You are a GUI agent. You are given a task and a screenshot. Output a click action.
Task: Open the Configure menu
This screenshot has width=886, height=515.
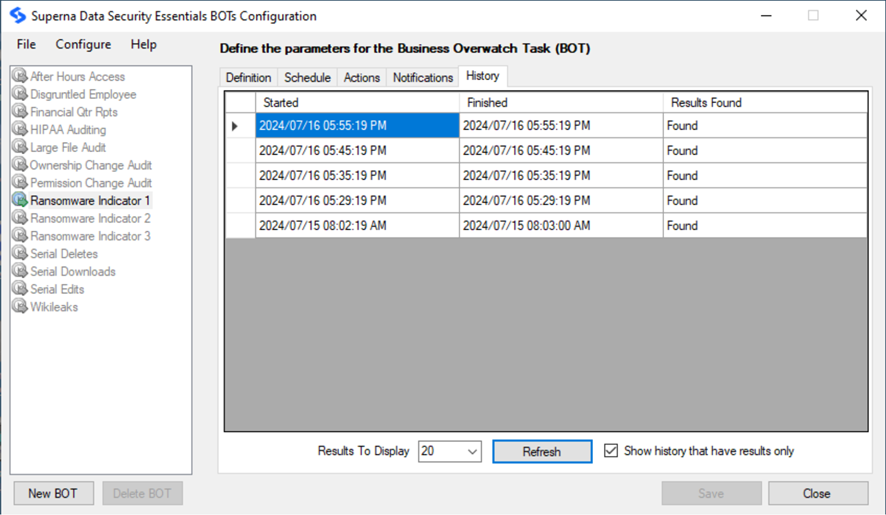click(x=83, y=44)
